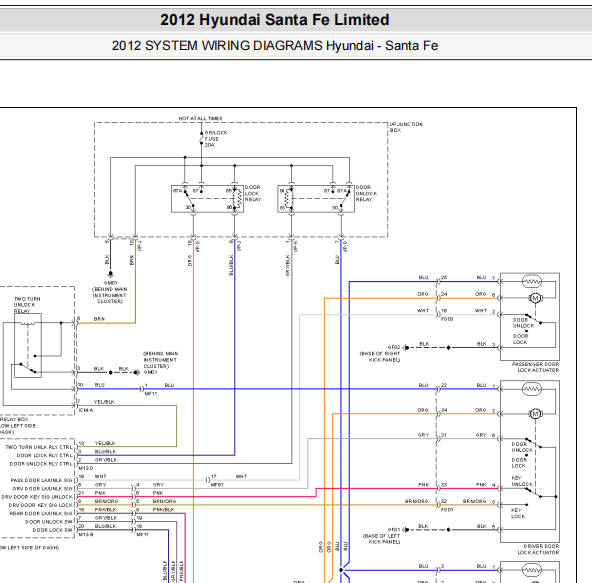Click the 'GF02' ground label
The height and width of the screenshot is (583, 592).
[x=394, y=347]
